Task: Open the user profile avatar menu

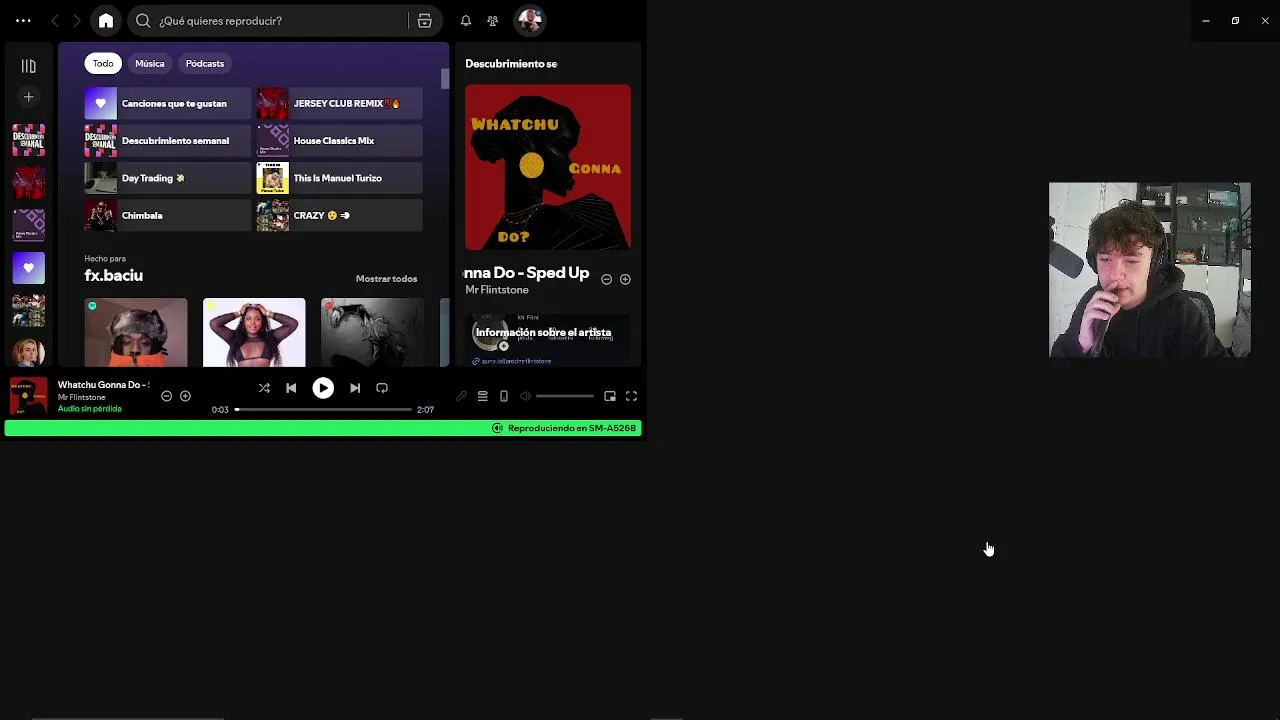Action: pos(529,20)
